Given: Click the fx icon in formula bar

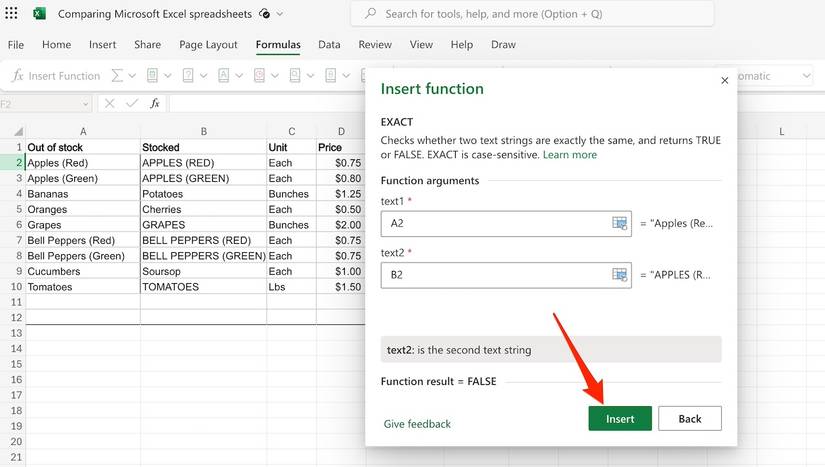Looking at the screenshot, I should coord(155,104).
